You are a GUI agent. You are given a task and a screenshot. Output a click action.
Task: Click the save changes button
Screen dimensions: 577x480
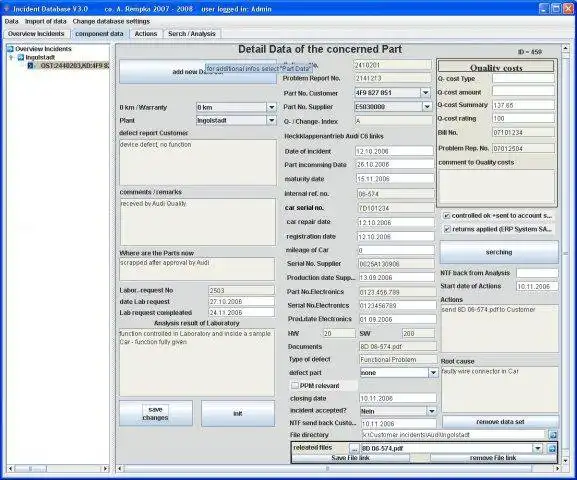(x=156, y=413)
